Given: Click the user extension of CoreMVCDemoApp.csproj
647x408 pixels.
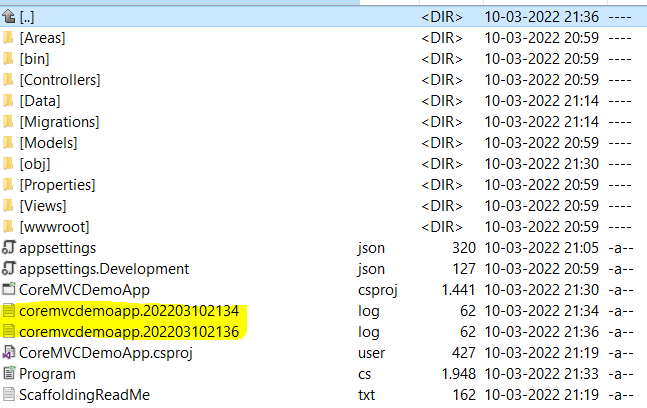Looking at the screenshot, I should coord(371,353).
